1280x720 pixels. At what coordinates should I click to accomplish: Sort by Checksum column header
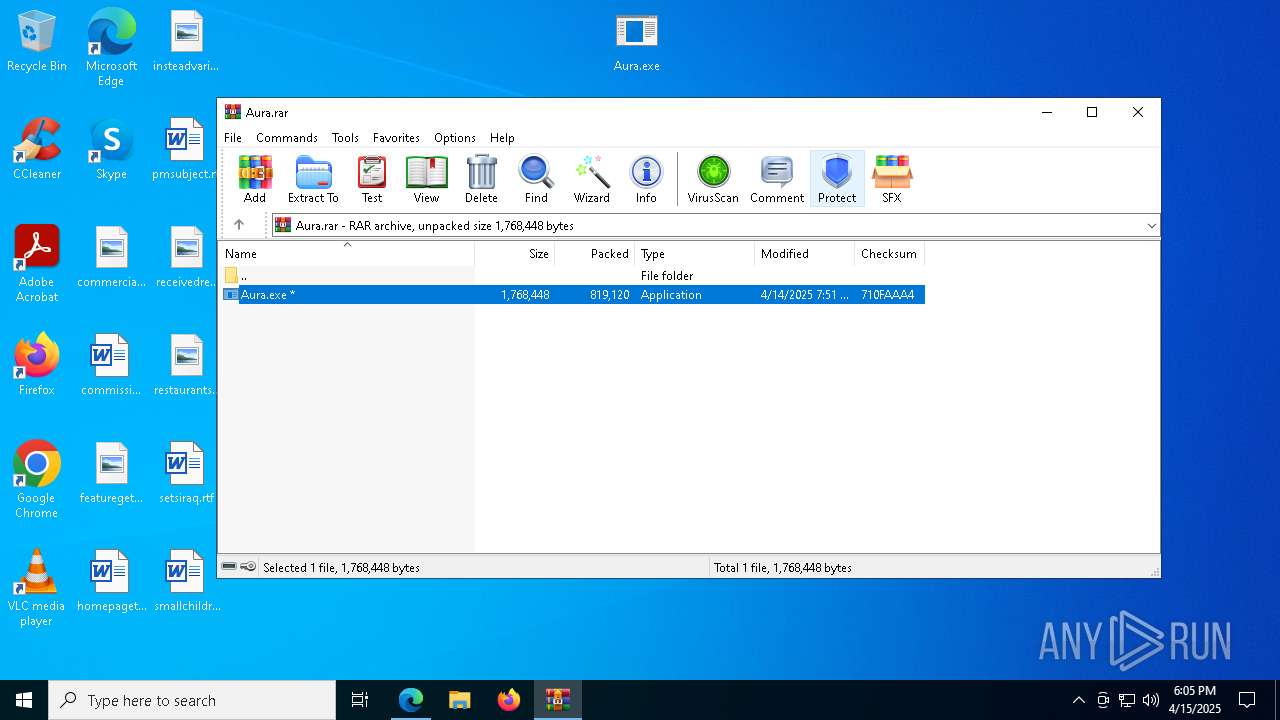(x=890, y=254)
